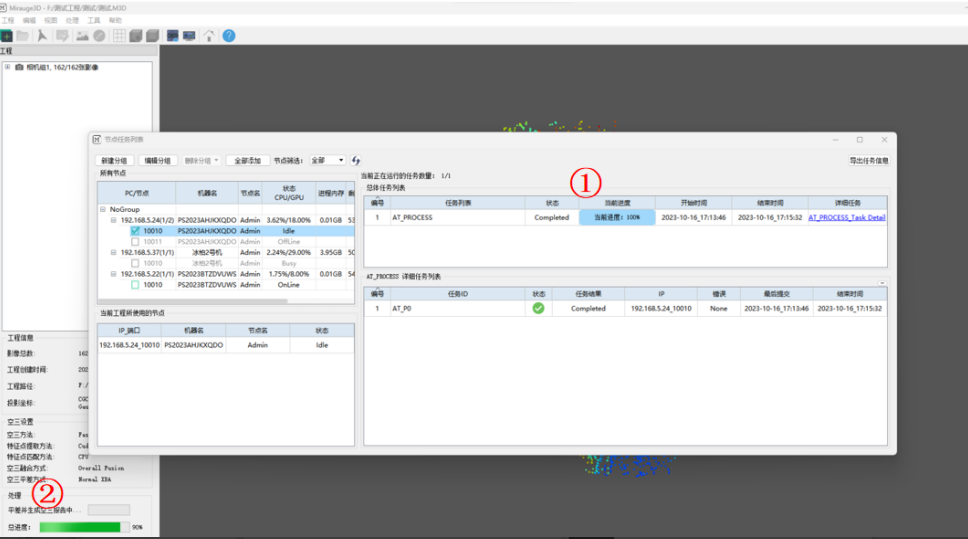Open the 节点筛选 filter dropdown
Screen dimensions: 968x539
pos(328,160)
